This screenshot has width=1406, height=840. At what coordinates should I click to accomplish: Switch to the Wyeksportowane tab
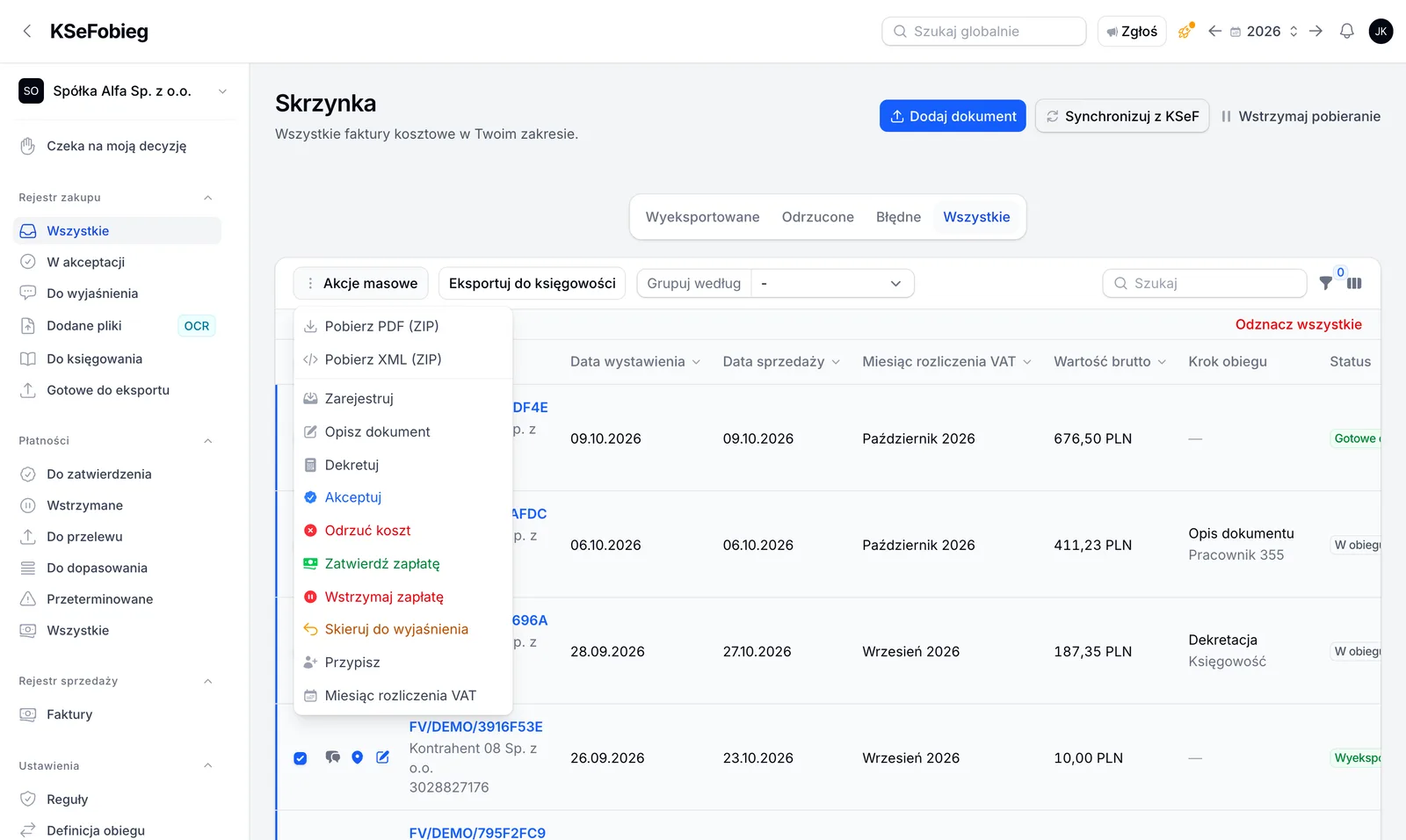click(x=703, y=217)
